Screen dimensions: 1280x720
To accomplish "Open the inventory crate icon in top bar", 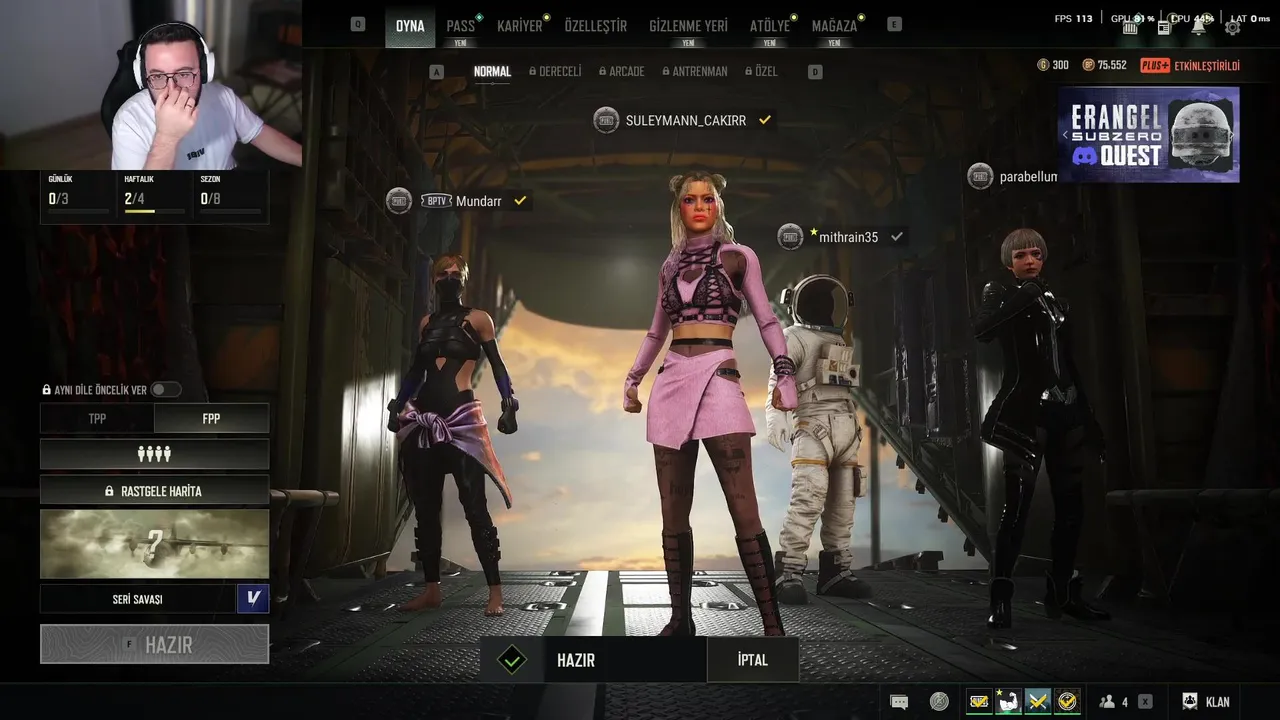I will (x=1131, y=28).
